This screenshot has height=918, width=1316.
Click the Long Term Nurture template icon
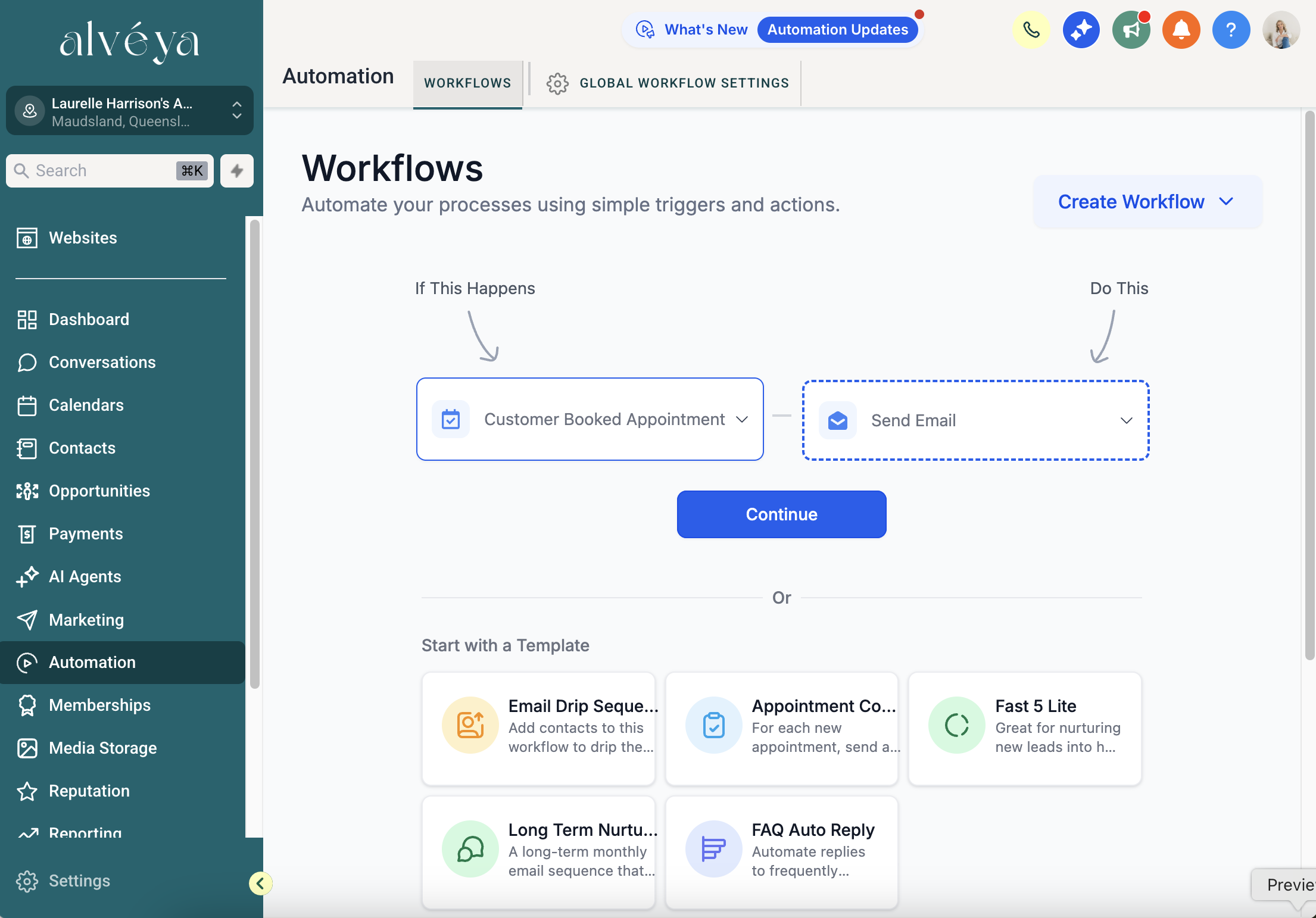470,849
